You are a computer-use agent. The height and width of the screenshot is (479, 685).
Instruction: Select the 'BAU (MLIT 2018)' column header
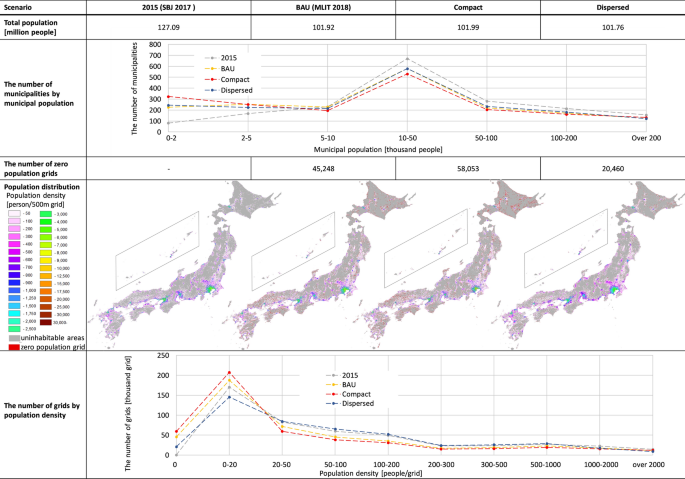[323, 7]
